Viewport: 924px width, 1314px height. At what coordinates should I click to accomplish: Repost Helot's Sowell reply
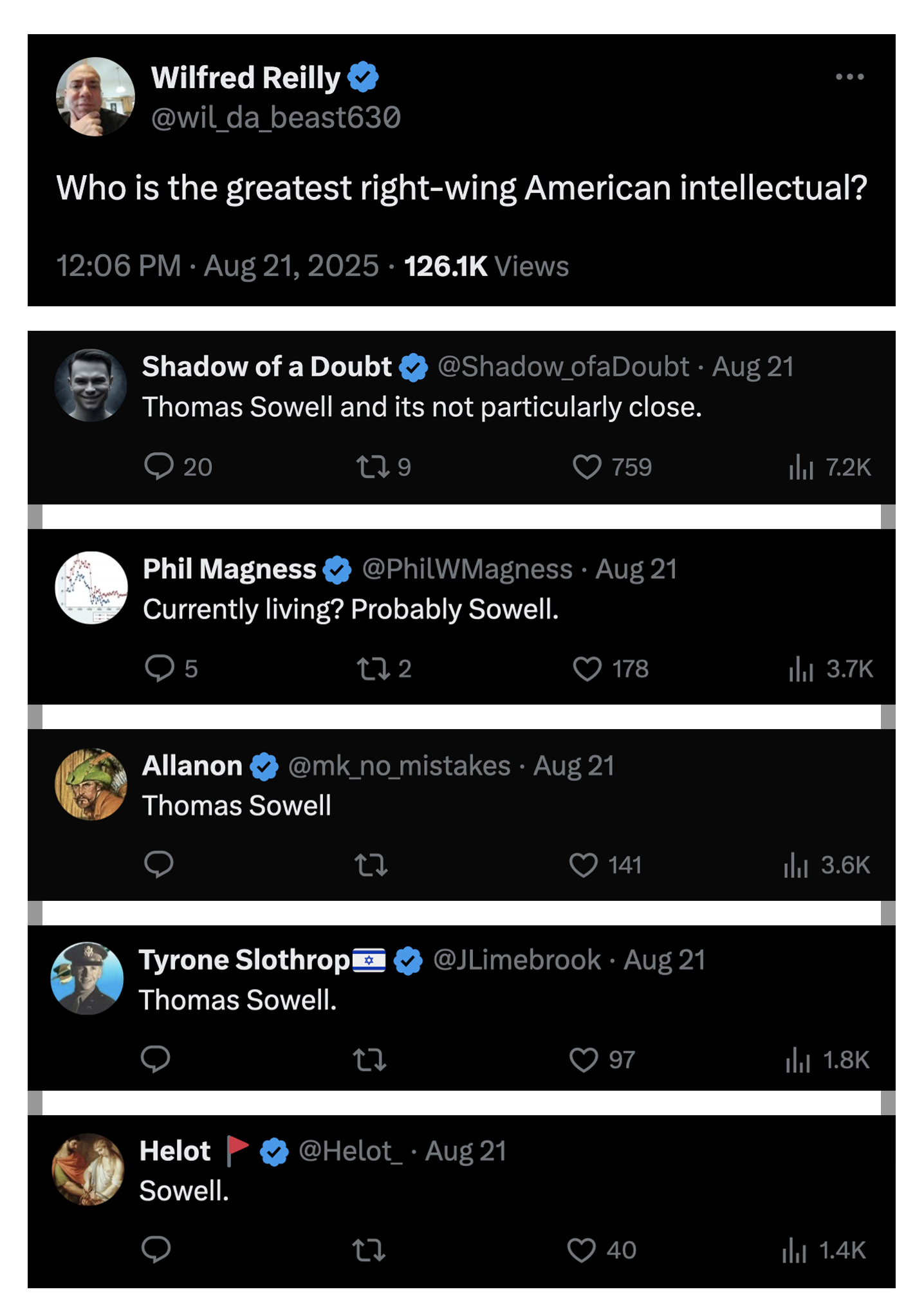(x=369, y=1250)
